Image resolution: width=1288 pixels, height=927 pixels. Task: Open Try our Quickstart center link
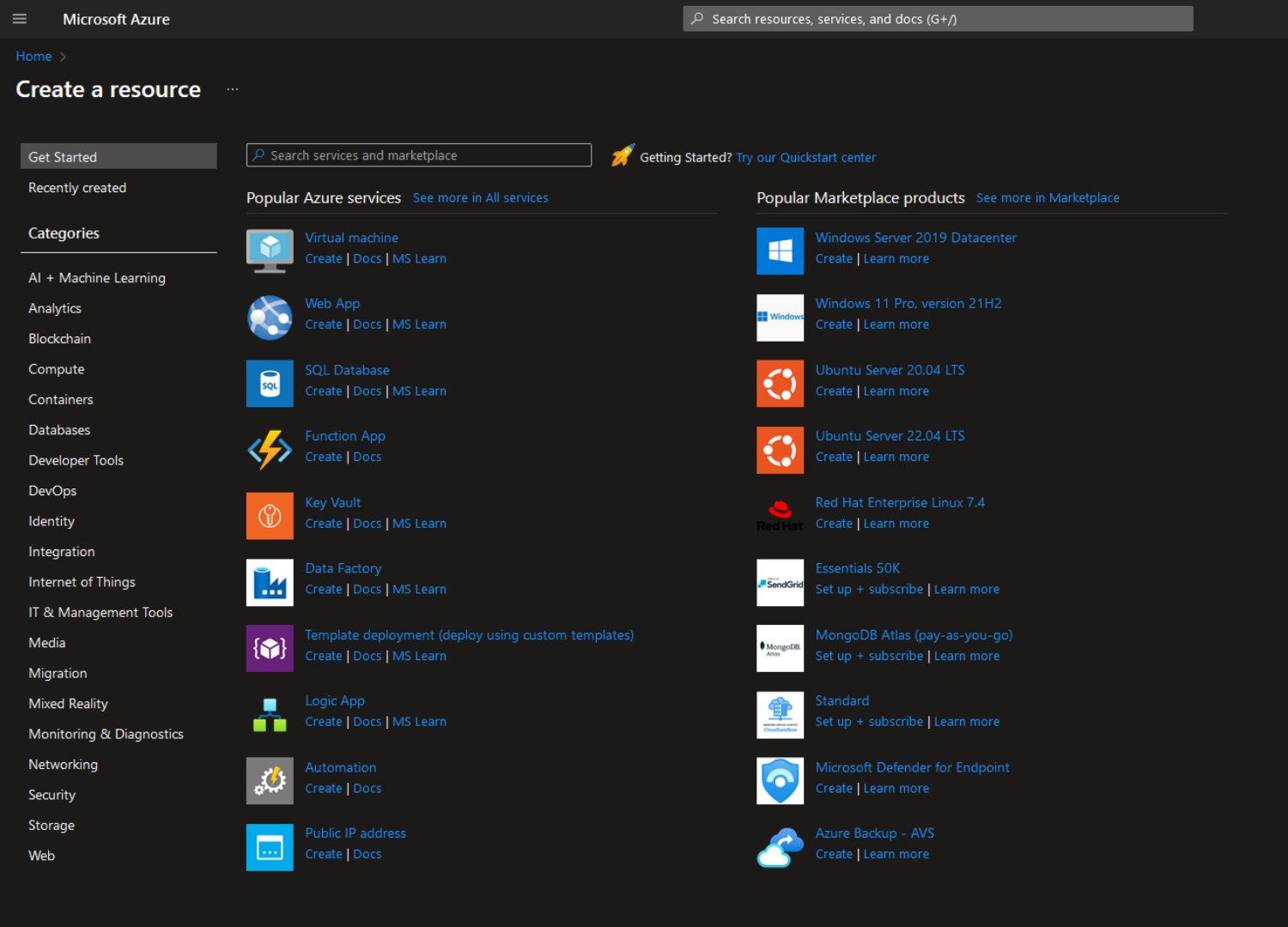point(805,157)
